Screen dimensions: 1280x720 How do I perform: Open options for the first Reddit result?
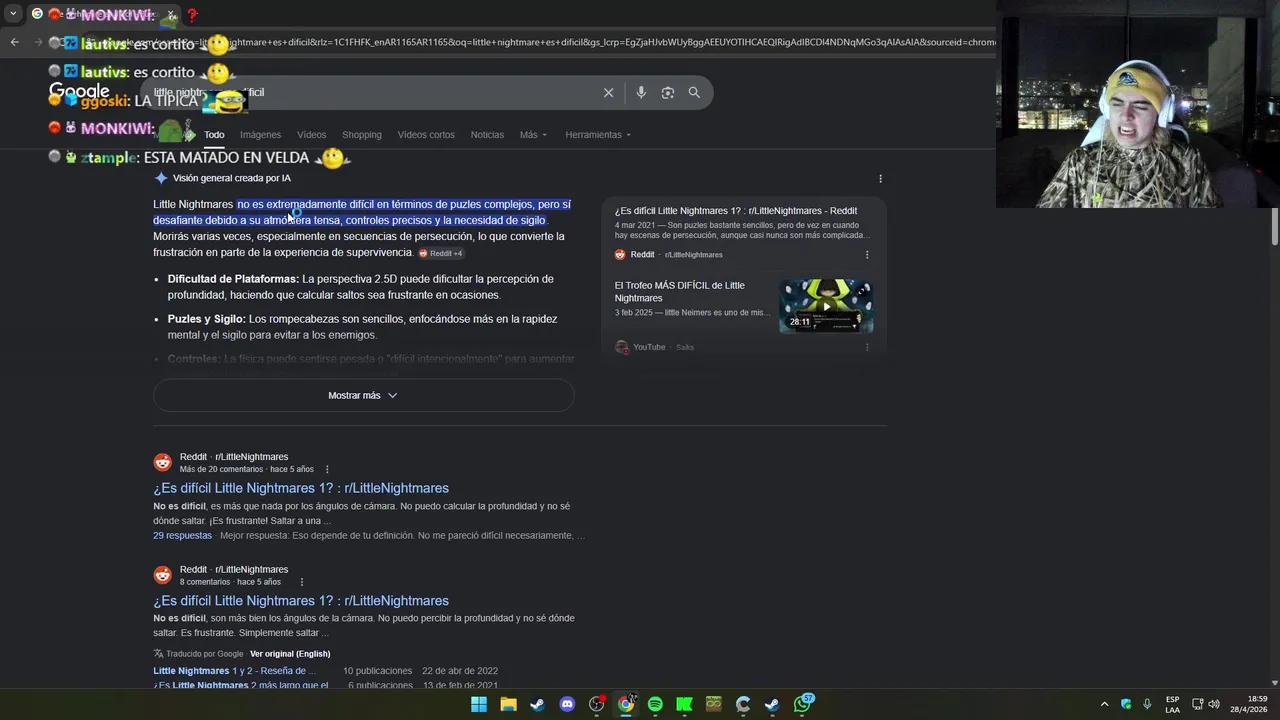tap(327, 469)
